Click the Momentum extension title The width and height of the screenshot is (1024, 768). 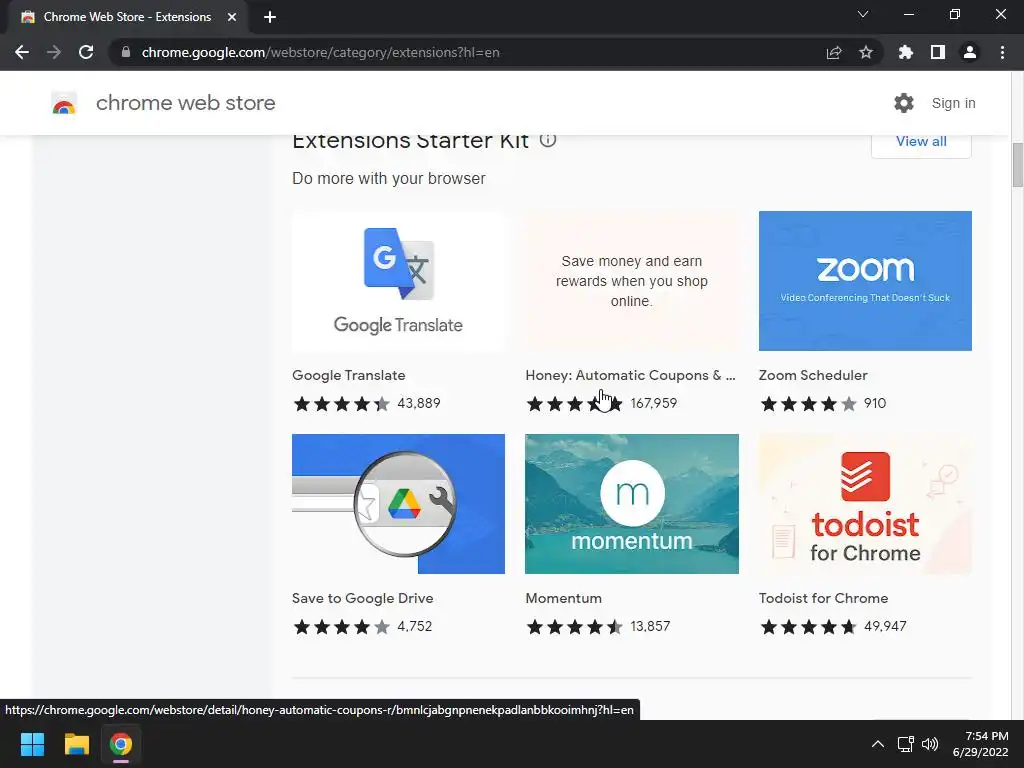[564, 598]
